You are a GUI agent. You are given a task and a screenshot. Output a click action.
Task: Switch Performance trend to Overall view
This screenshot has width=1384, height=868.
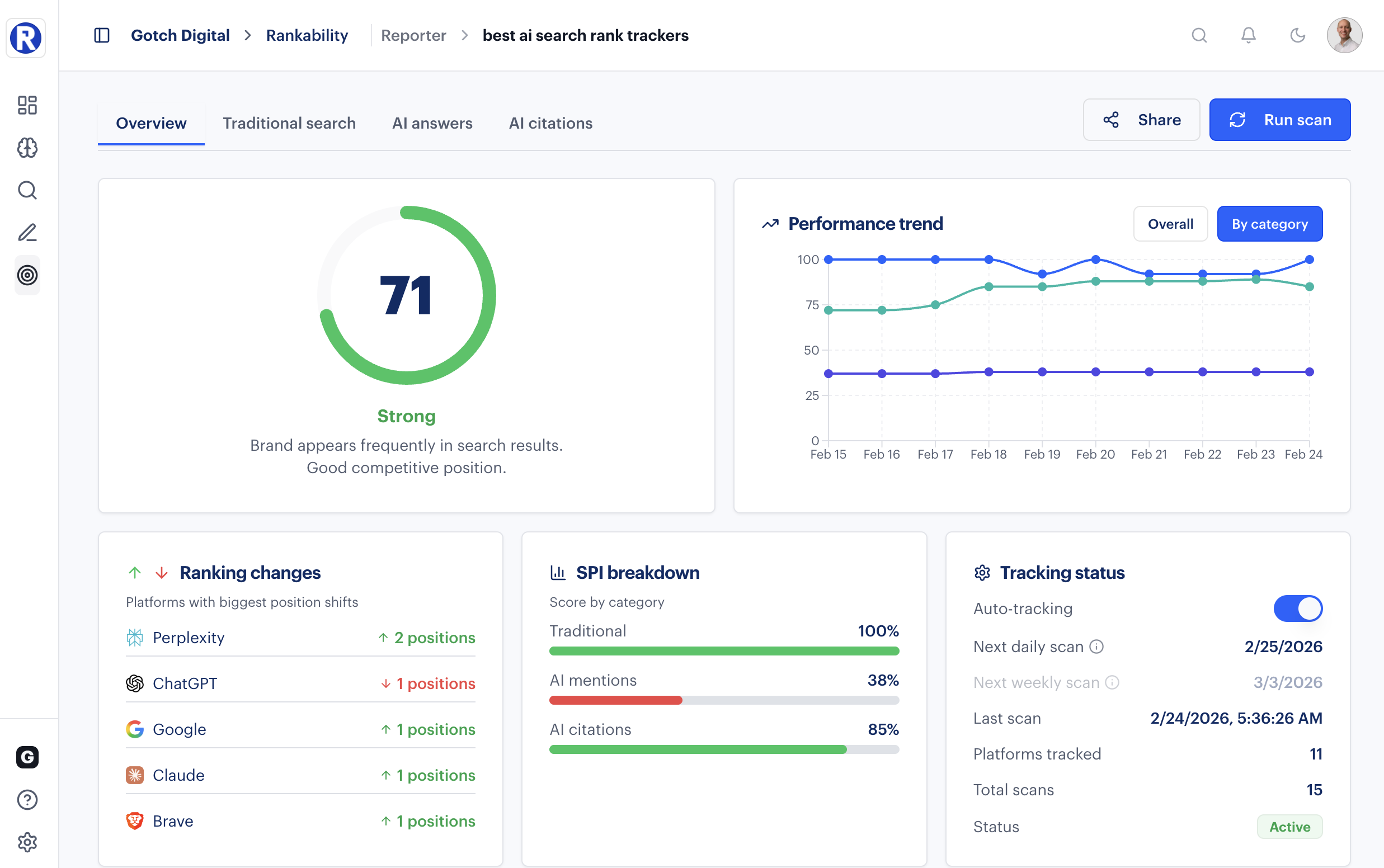(x=1169, y=223)
